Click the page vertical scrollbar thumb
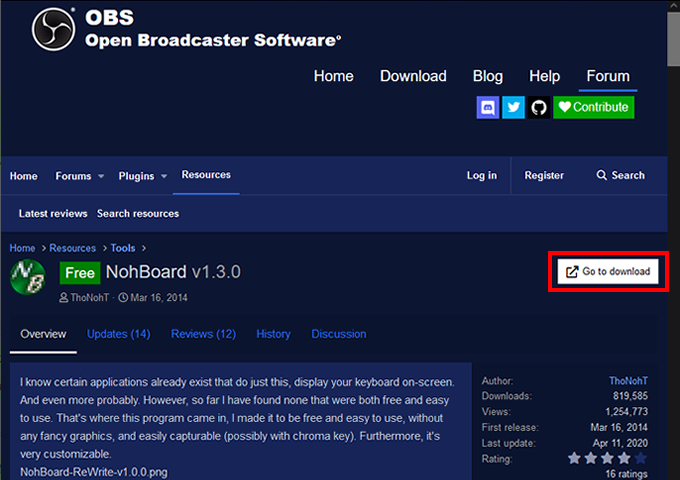This screenshot has width=680, height=480. (673, 39)
